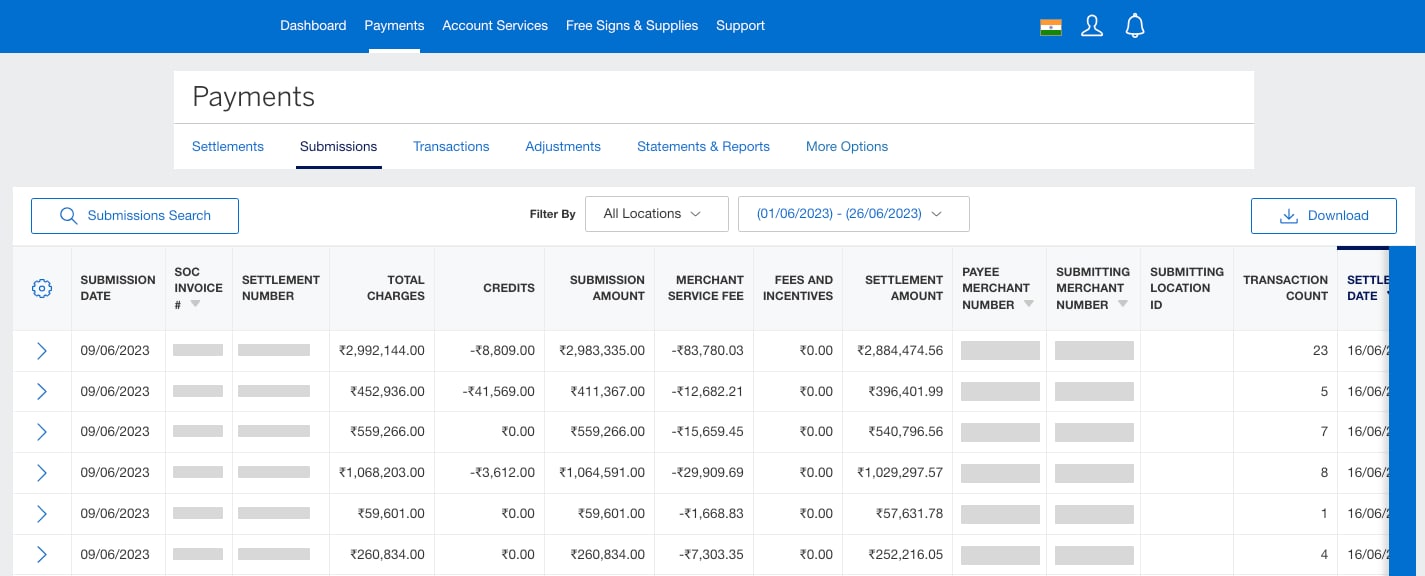The image size is (1425, 576).
Task: Click the magnifying glass in Submissions Search
Action: 68,215
